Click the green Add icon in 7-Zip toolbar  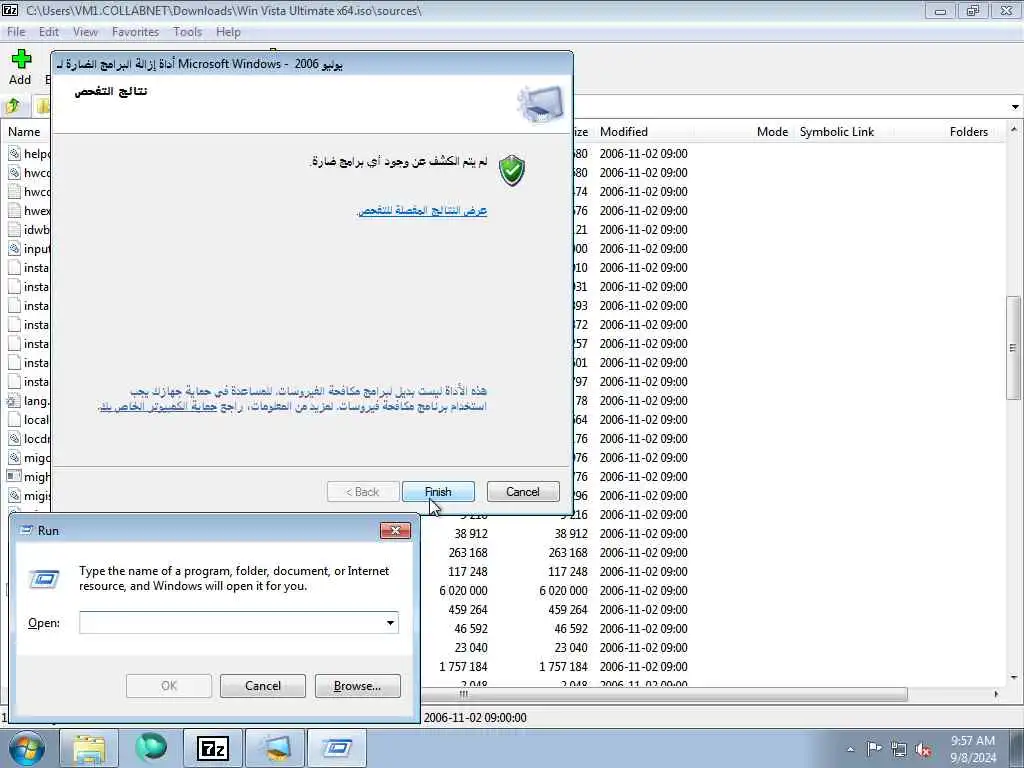[21, 59]
